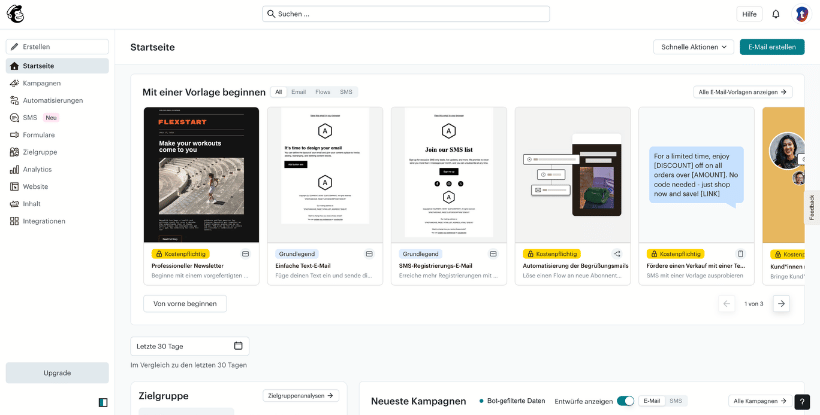Screen dimensions: 820x415
Task: Click flow icon on Automatisierung der Begrüßungsmails card
Action: [x=617, y=254]
